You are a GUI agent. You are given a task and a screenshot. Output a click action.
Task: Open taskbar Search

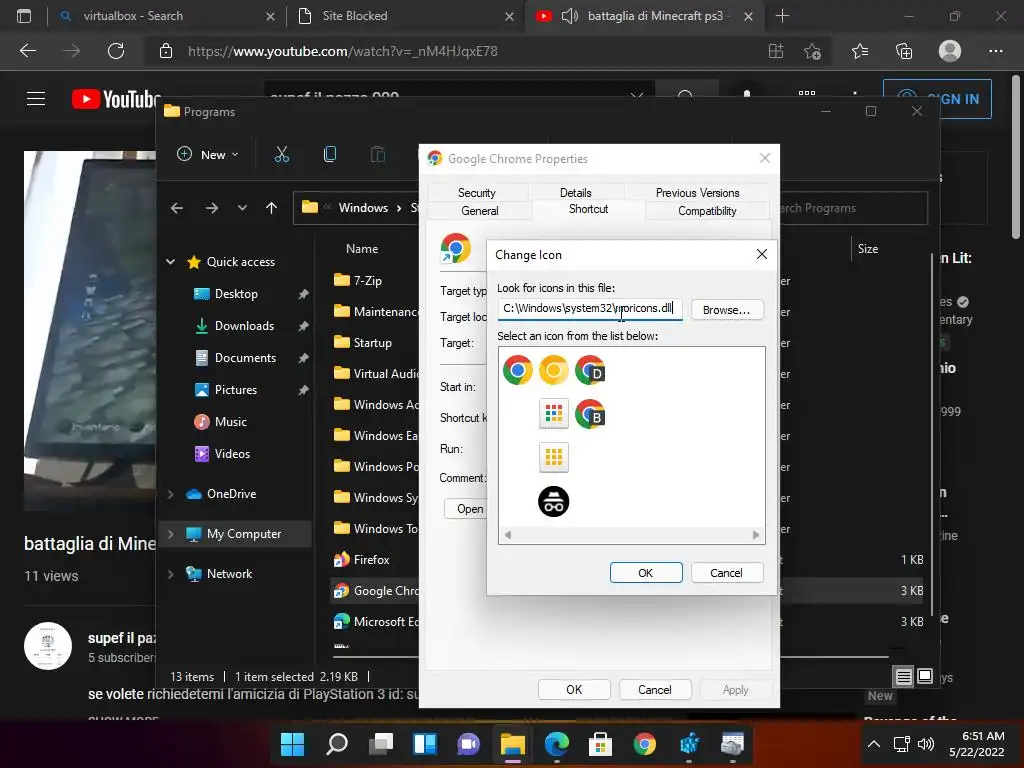[337, 744]
